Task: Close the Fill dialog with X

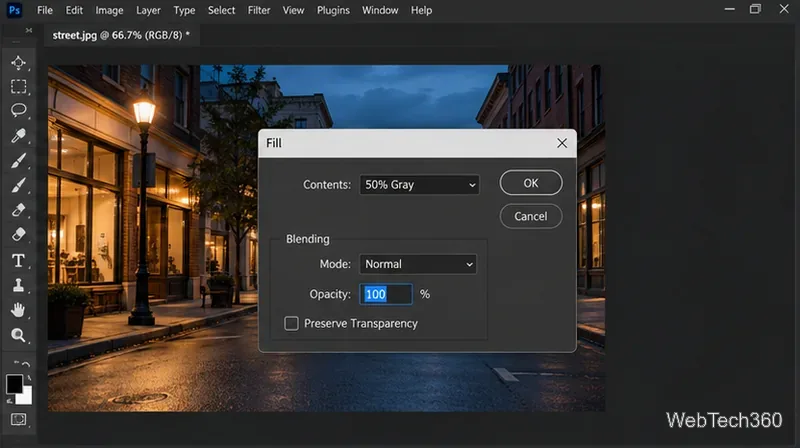Action: [562, 143]
